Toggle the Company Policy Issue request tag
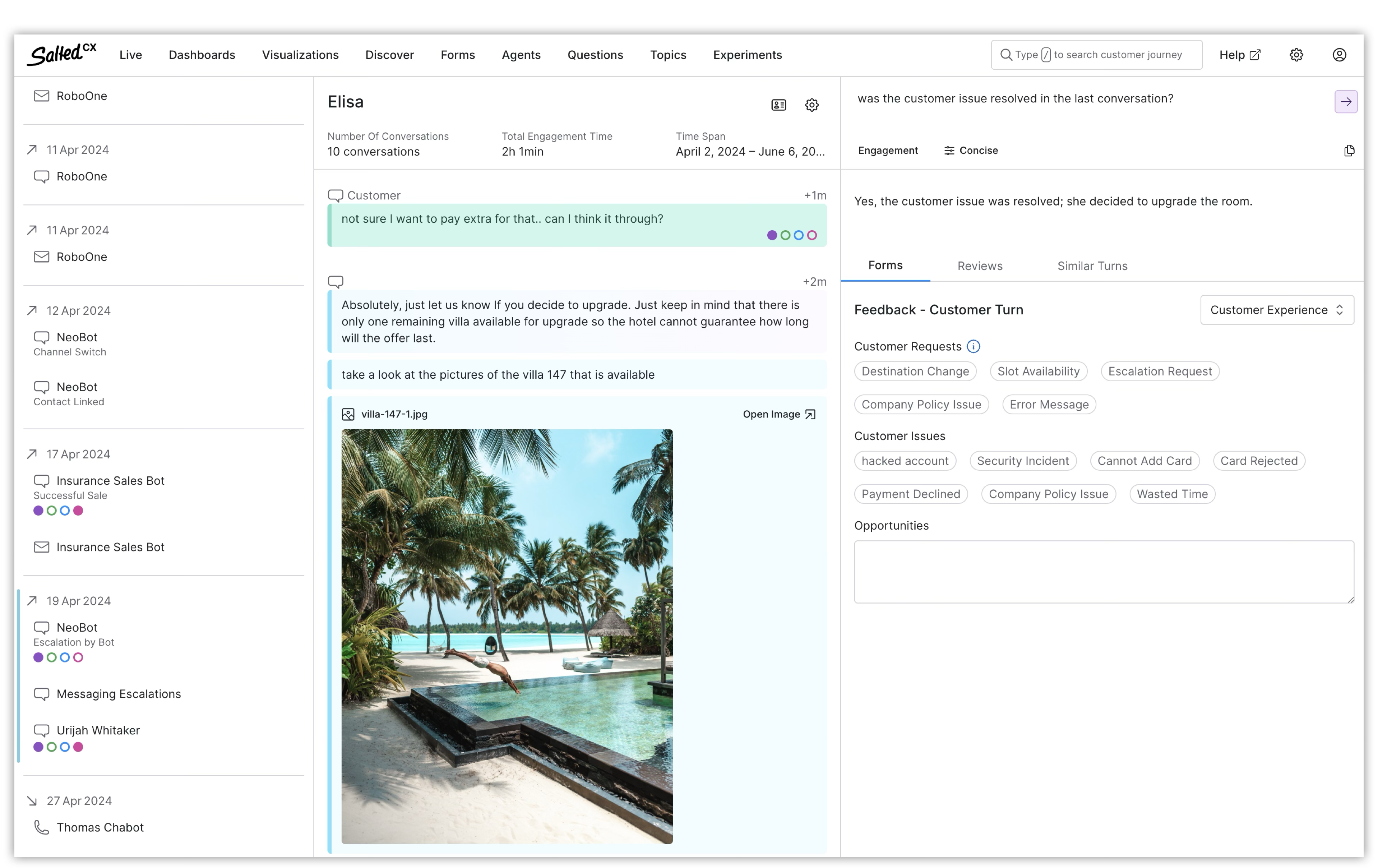The image size is (1378, 868). pos(921,405)
